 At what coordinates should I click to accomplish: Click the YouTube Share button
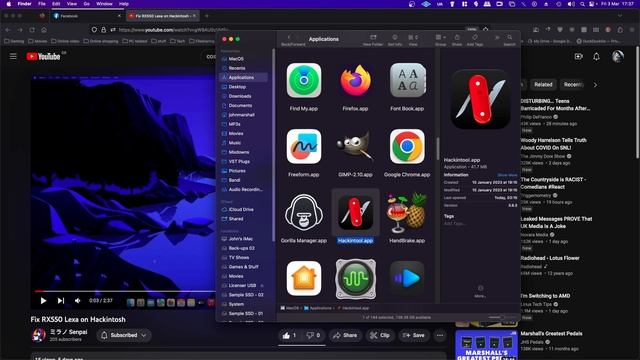(x=345, y=336)
